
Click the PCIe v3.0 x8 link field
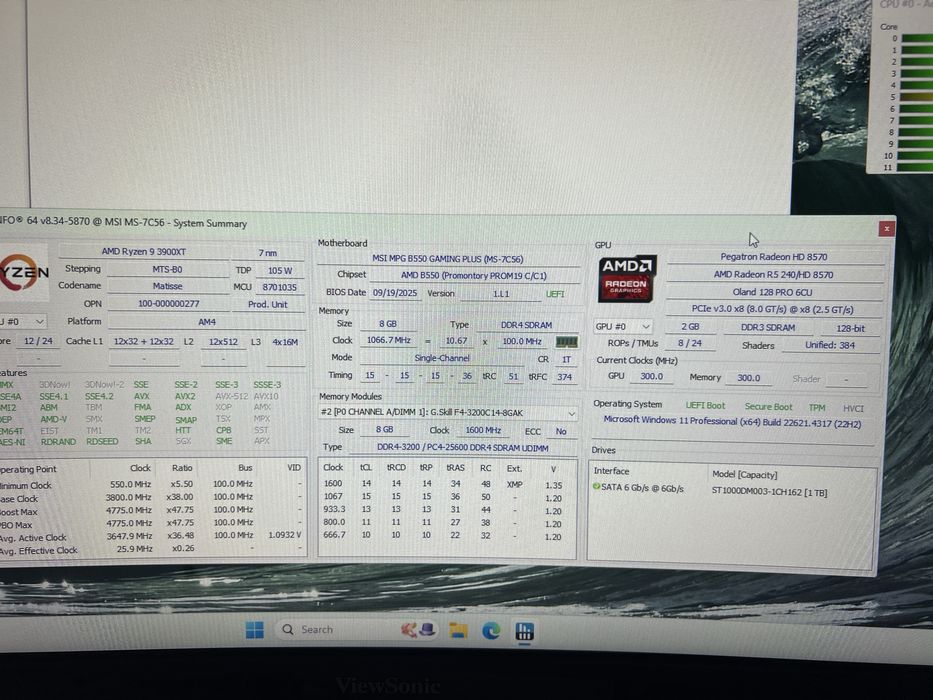pos(772,310)
